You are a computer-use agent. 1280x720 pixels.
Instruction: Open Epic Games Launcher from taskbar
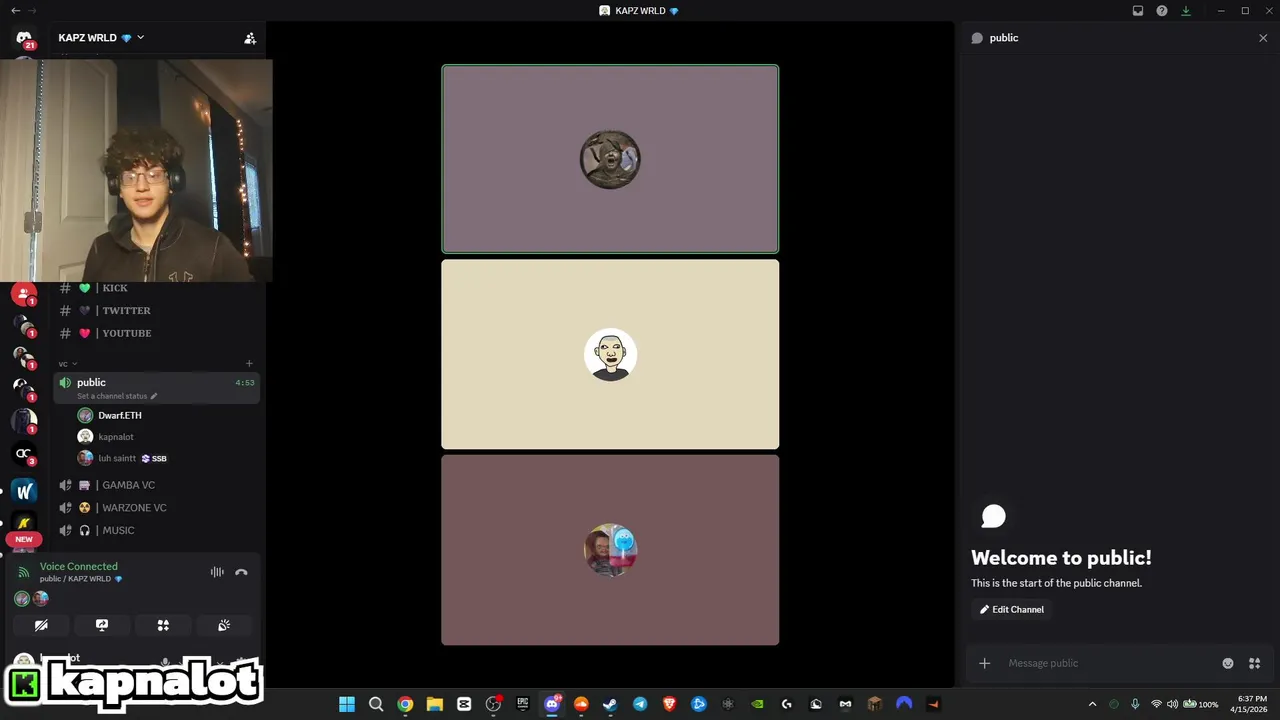(523, 704)
